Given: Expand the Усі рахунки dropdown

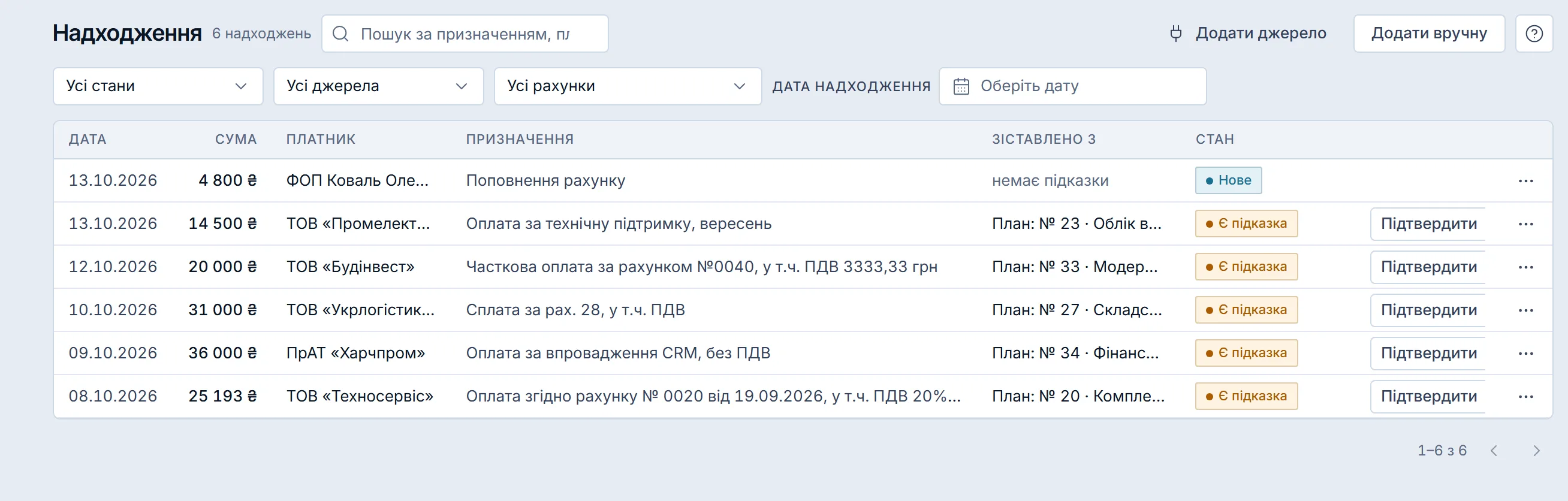Looking at the screenshot, I should click(628, 86).
